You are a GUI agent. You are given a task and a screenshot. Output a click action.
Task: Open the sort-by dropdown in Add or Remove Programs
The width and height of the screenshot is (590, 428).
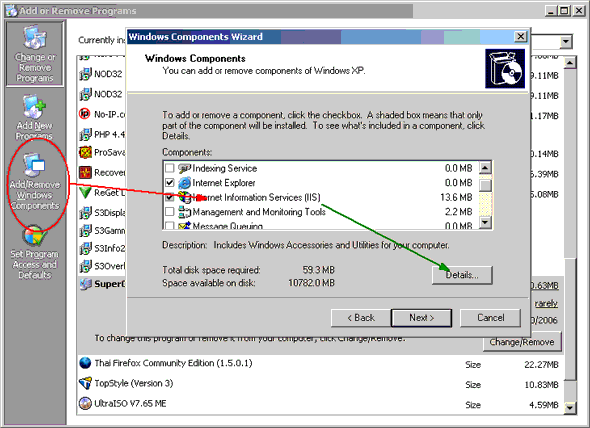pyautogui.click(x=566, y=41)
